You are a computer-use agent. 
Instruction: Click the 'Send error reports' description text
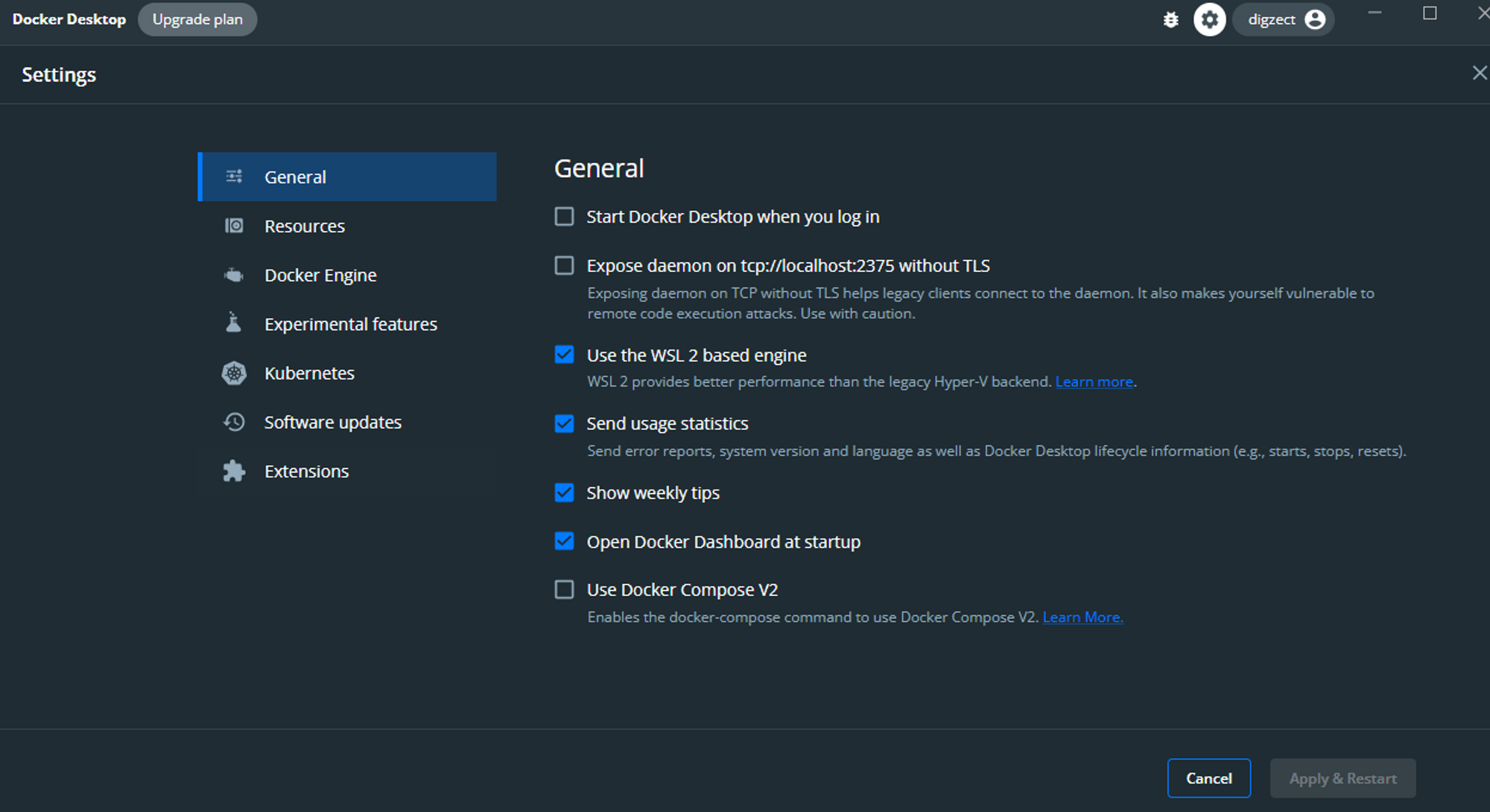coord(996,451)
